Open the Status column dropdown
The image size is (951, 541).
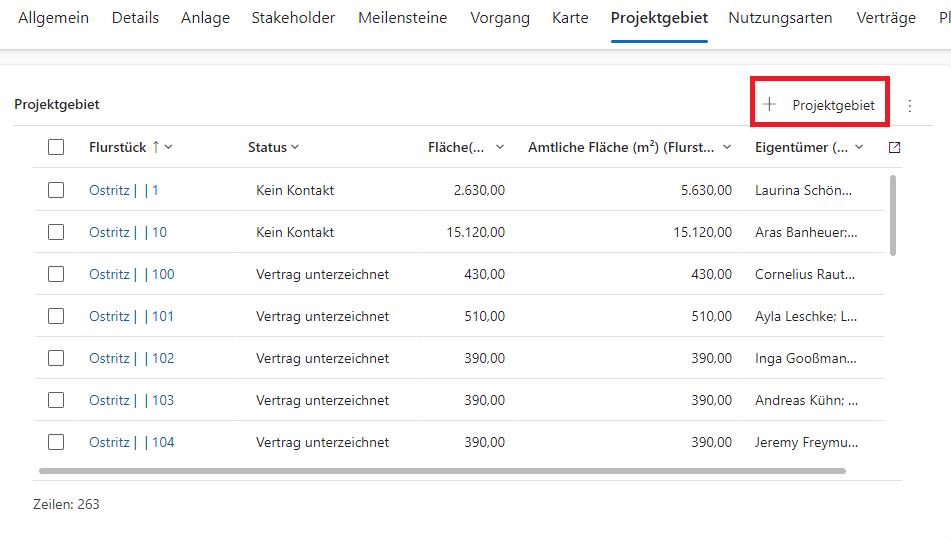[295, 147]
